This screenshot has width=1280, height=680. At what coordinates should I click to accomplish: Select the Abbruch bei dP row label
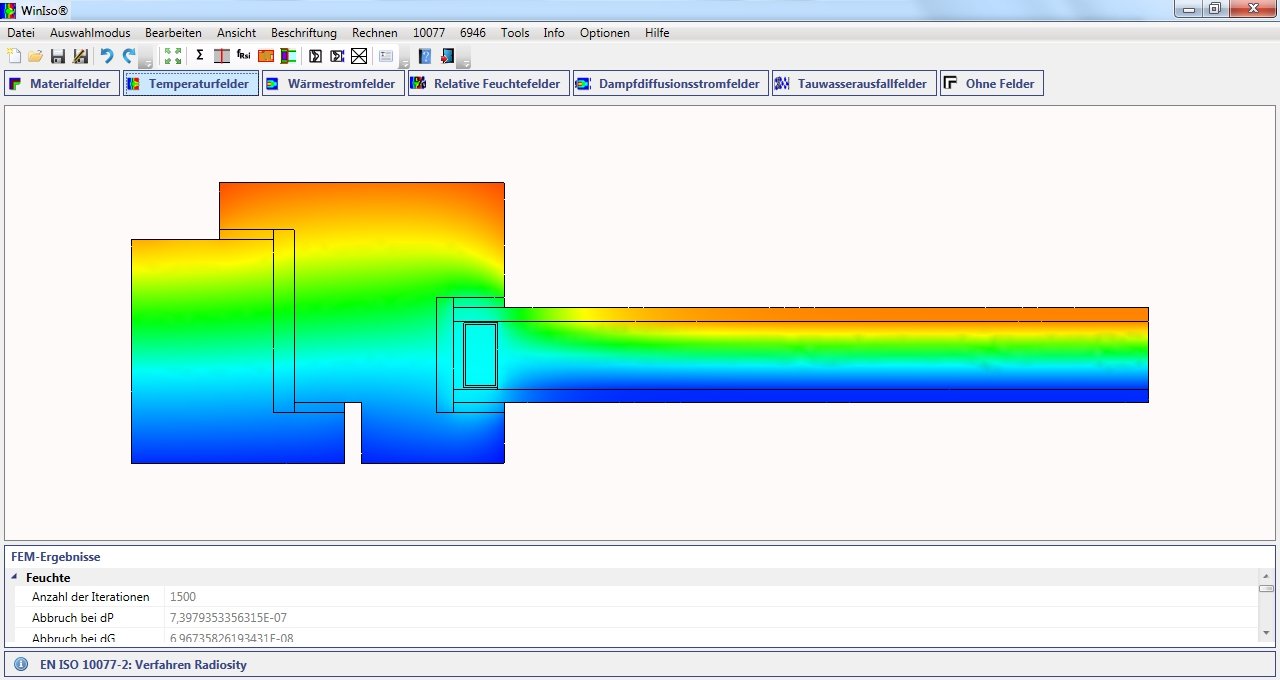pos(73,618)
